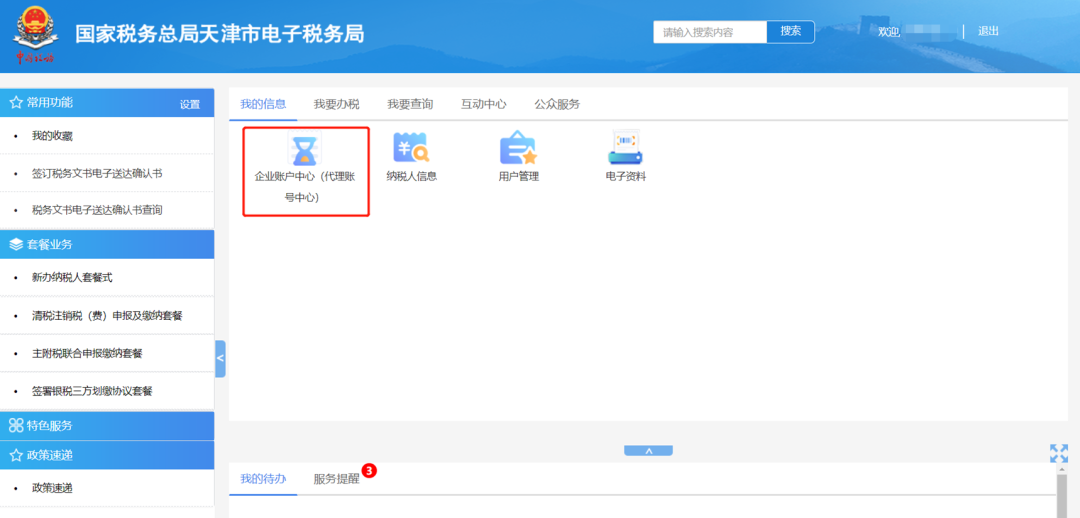Open the 电子资料 icon

click(x=625, y=150)
